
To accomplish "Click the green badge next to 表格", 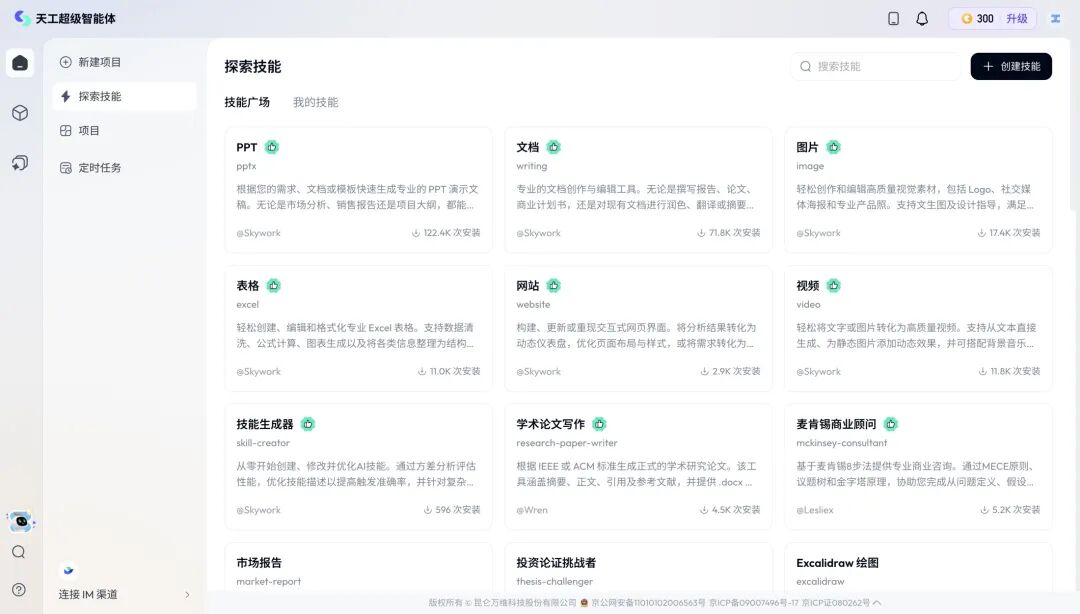I will [273, 285].
